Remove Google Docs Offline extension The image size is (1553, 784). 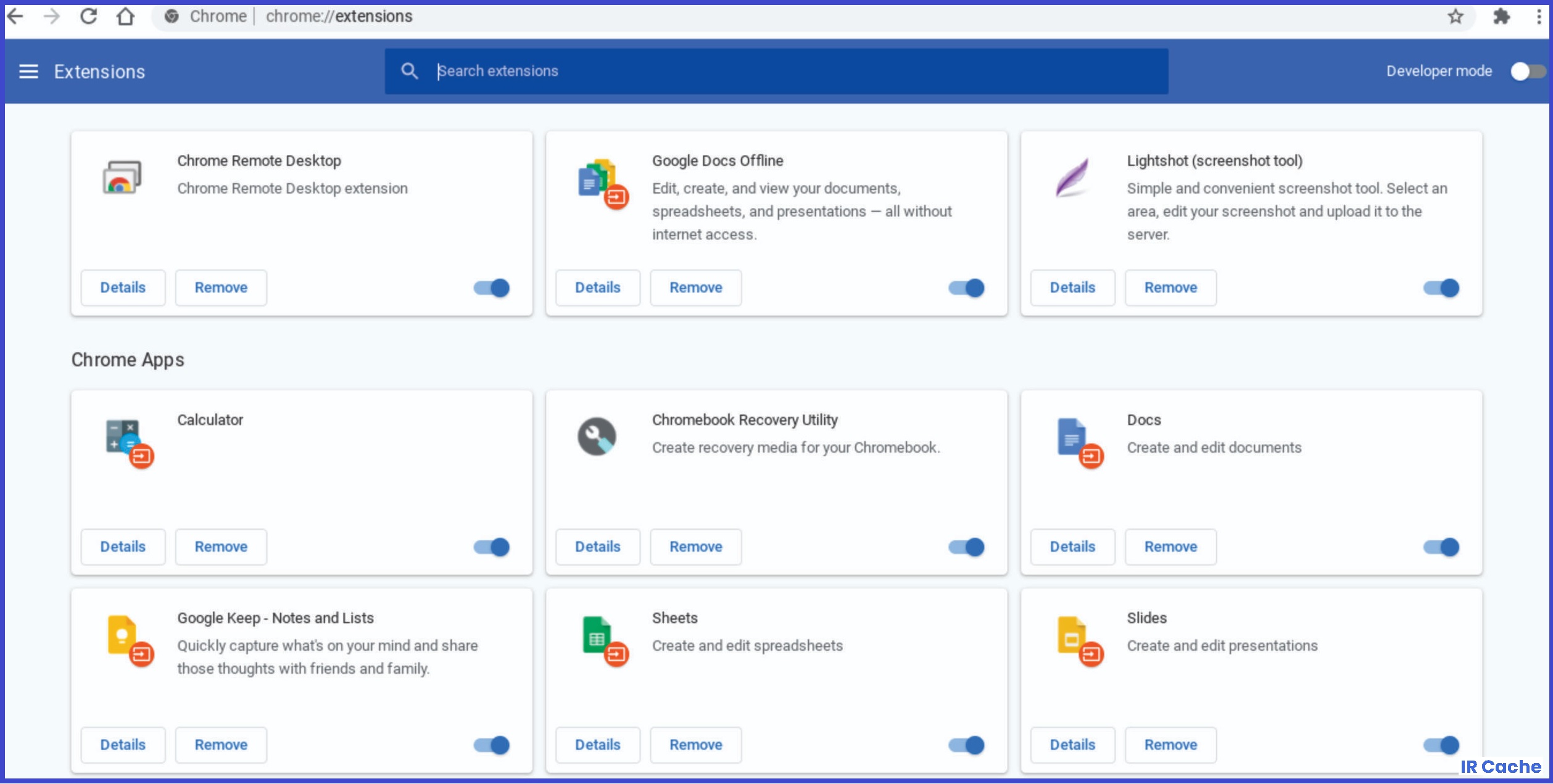click(696, 287)
